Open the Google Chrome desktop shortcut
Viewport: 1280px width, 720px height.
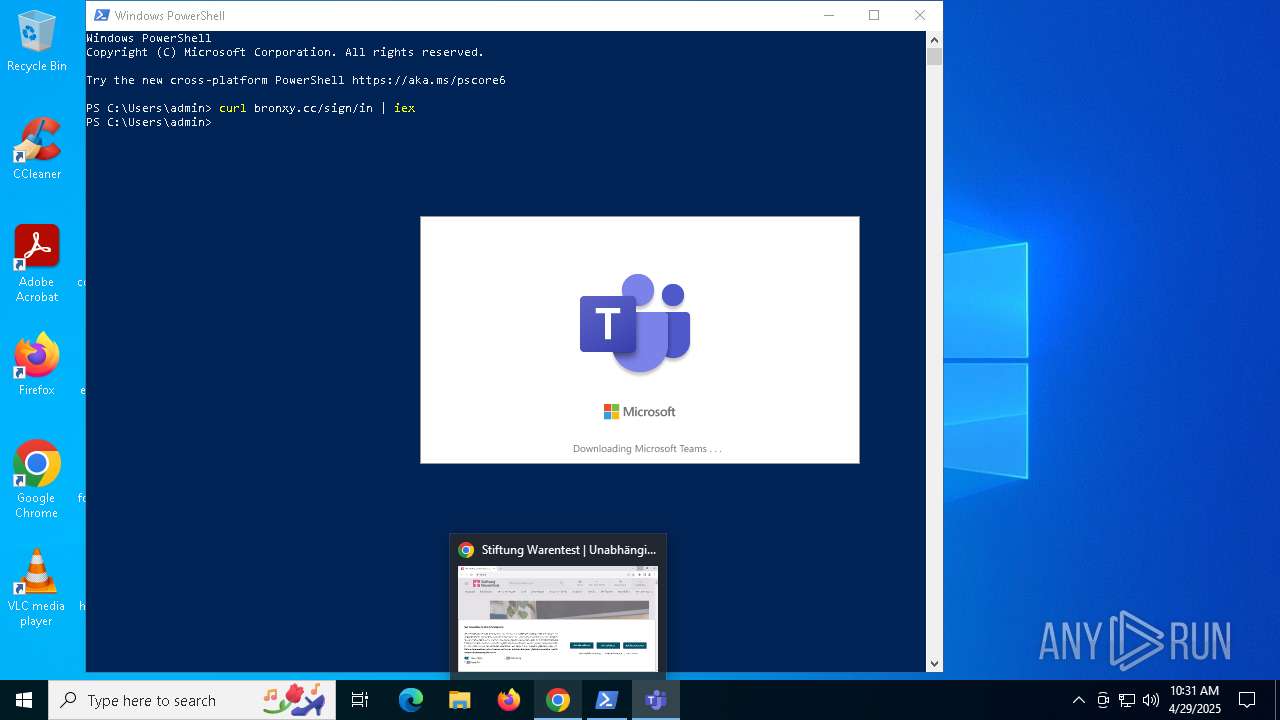(x=37, y=480)
